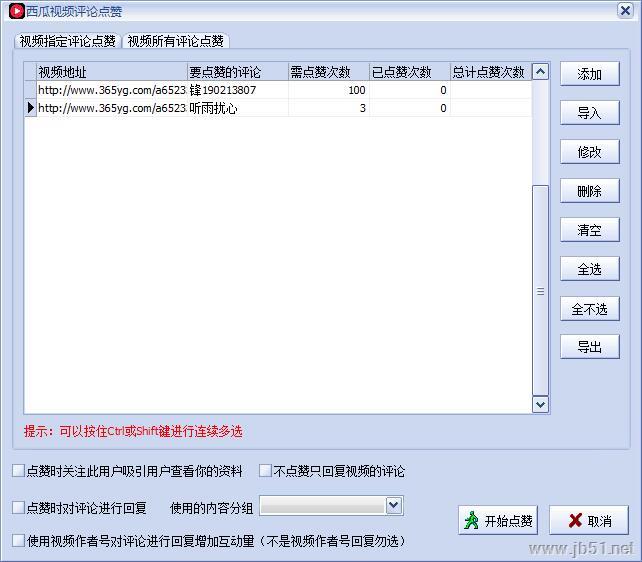Viewport: 642px width, 562px height.
Task: Enable 点赞时关注此用户吸引用户查看你的资料 checkbox
Action: coord(18,471)
